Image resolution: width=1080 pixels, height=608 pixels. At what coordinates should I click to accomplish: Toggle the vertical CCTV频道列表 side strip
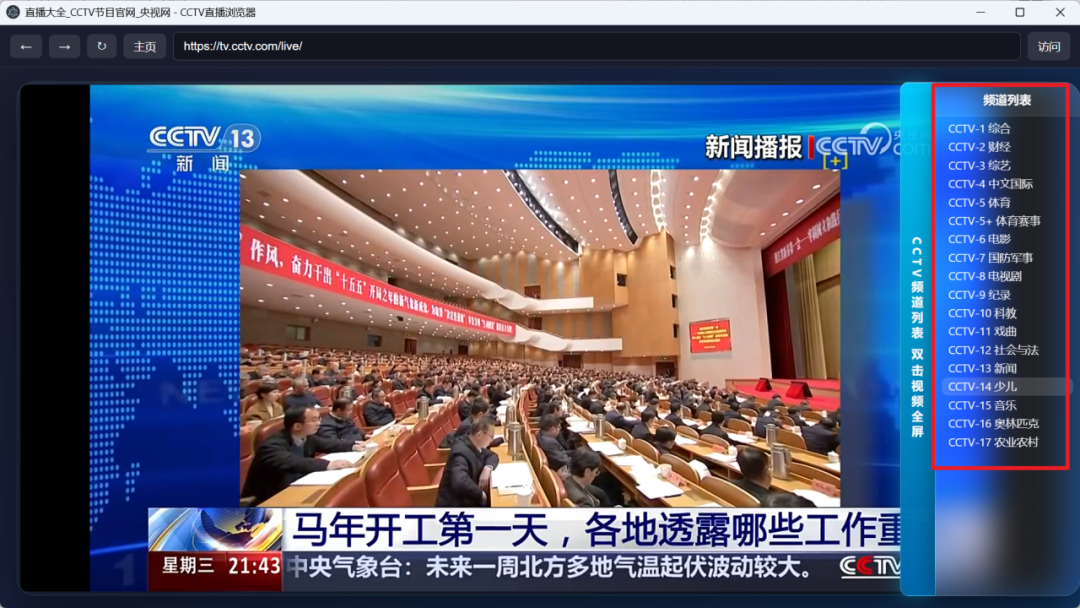(x=917, y=338)
